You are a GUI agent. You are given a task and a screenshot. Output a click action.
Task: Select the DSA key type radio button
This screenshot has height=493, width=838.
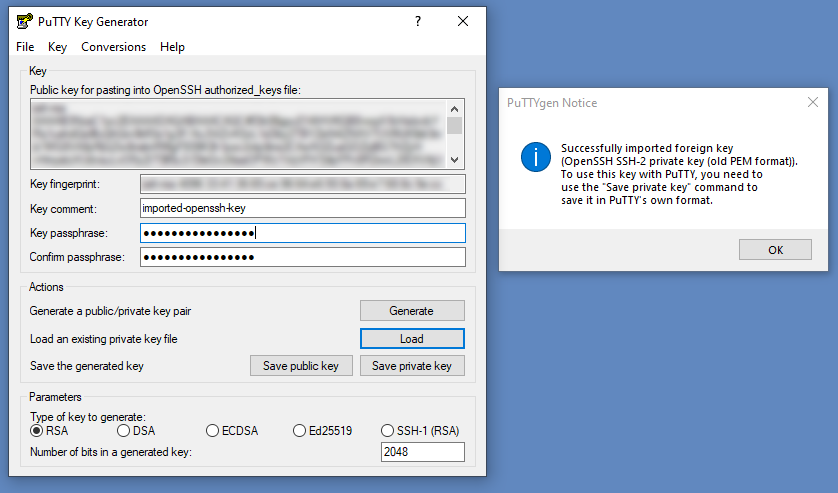tap(136, 431)
